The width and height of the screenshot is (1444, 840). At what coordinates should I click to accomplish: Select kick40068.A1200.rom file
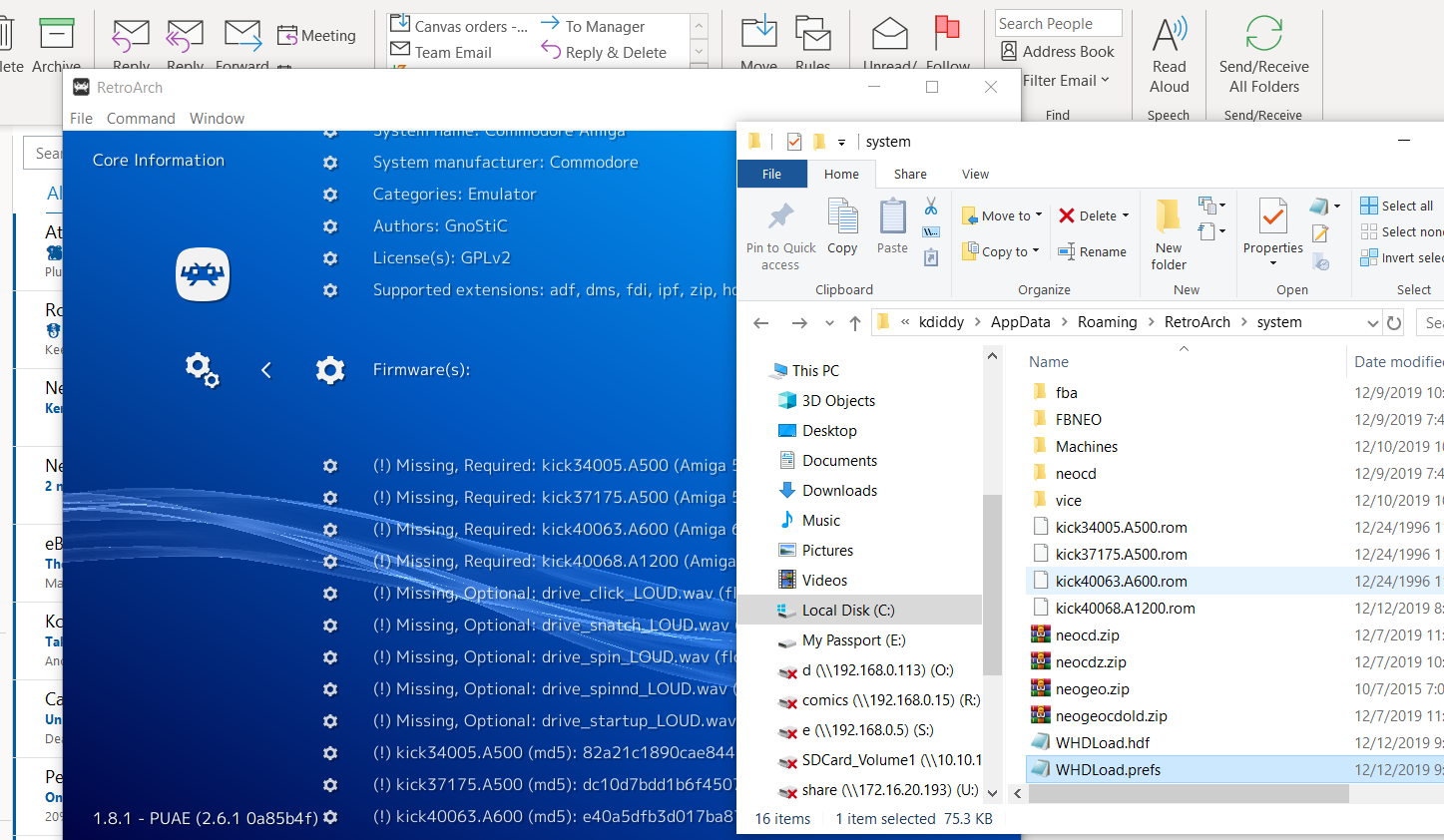click(x=1125, y=608)
